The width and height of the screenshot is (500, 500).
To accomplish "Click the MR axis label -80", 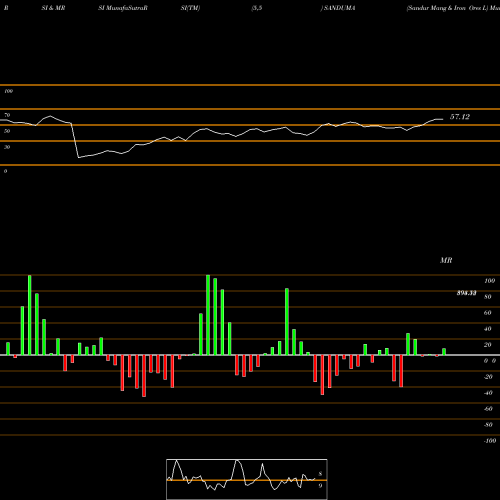I will click(488, 425).
